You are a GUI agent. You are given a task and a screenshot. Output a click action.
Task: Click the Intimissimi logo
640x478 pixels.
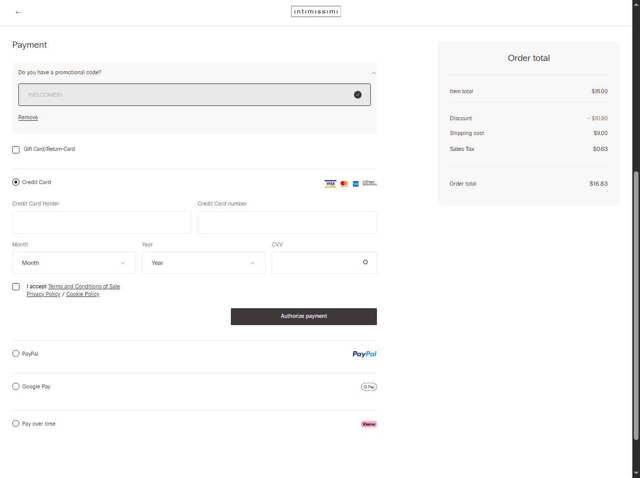click(316, 11)
